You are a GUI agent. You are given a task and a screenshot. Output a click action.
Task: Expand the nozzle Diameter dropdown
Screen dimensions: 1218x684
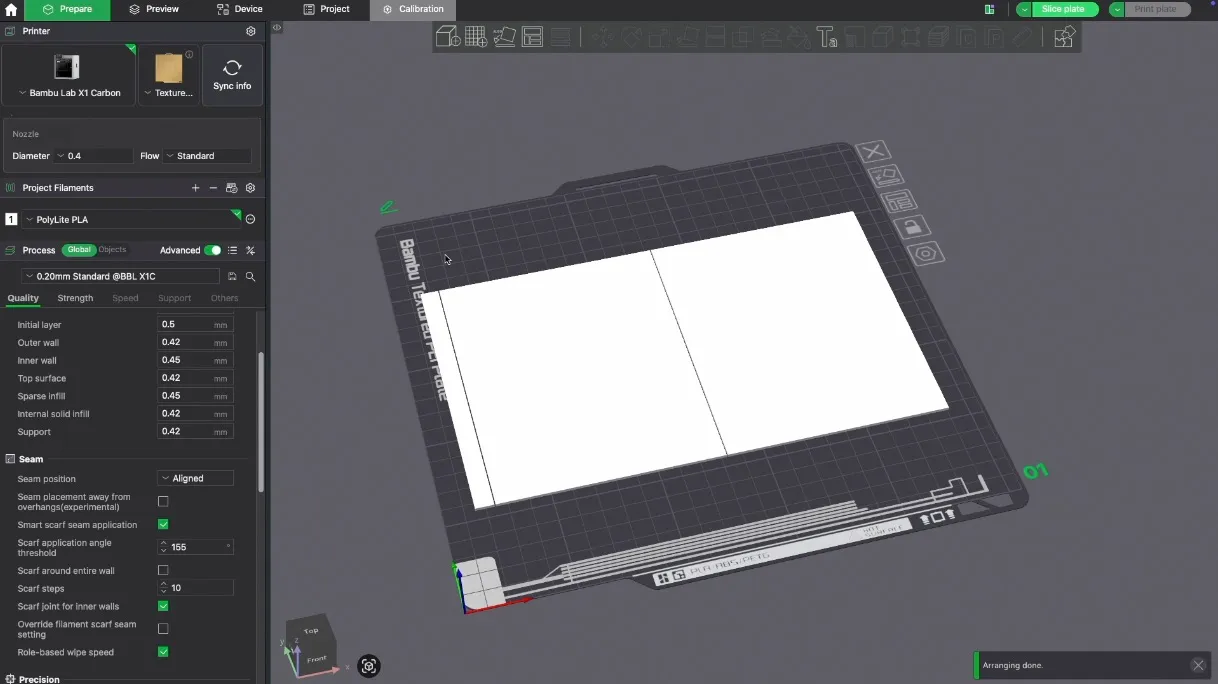click(94, 156)
